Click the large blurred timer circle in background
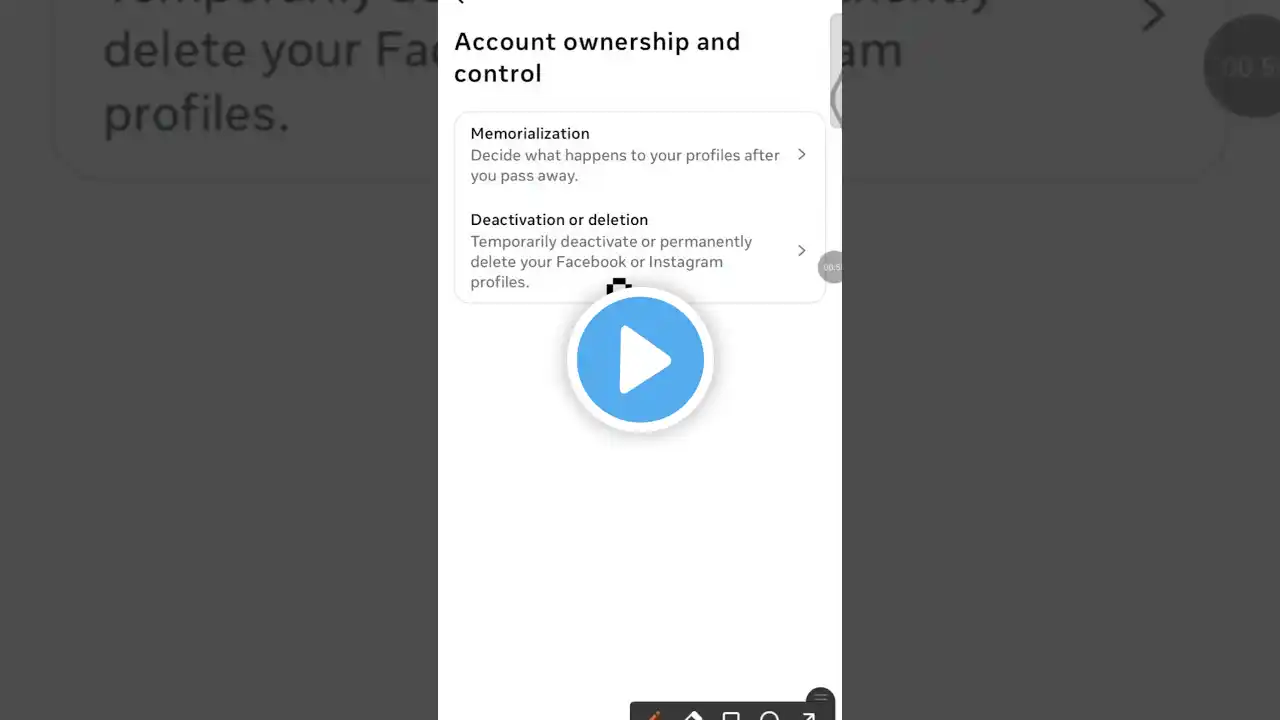The height and width of the screenshot is (720, 1280). tap(1242, 66)
